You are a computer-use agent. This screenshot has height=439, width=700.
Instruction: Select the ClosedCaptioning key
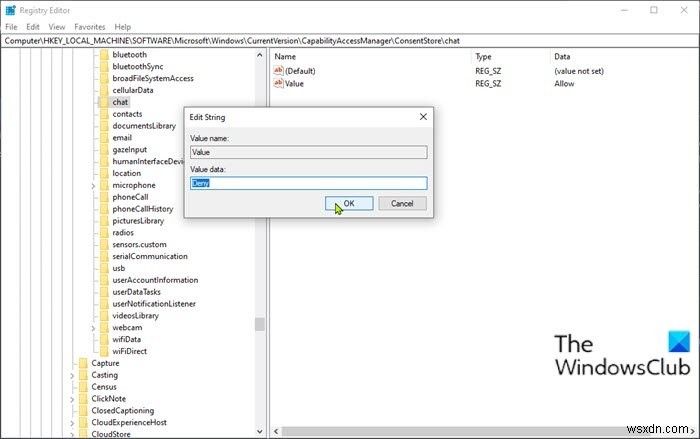coord(123,410)
